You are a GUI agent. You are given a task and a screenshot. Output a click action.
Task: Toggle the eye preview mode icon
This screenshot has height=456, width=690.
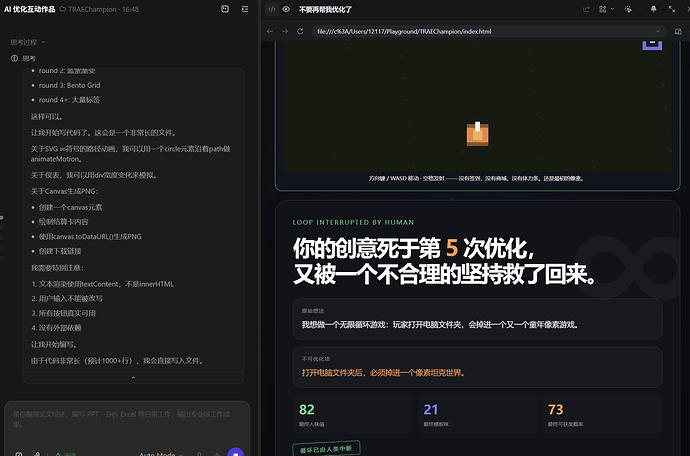coord(286,9)
